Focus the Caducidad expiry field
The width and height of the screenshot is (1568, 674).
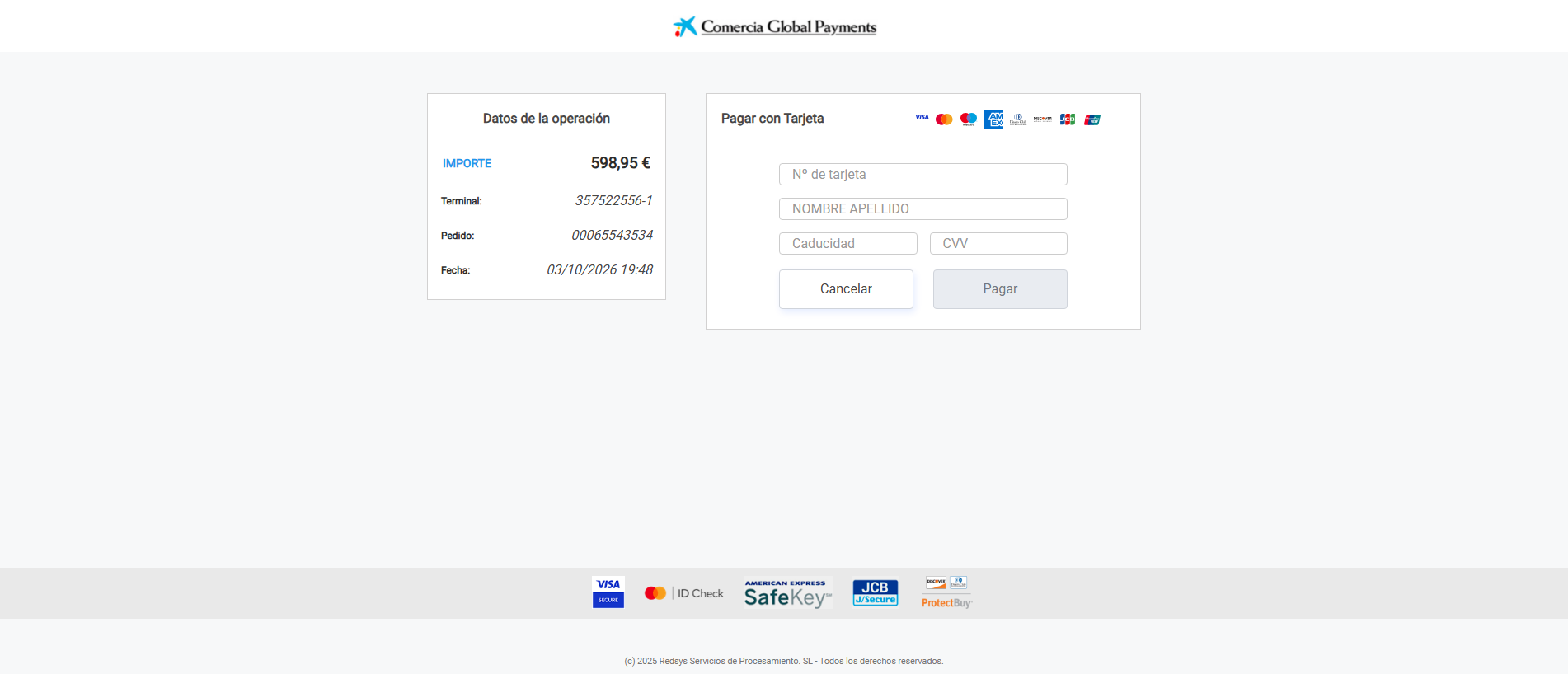[x=848, y=243]
